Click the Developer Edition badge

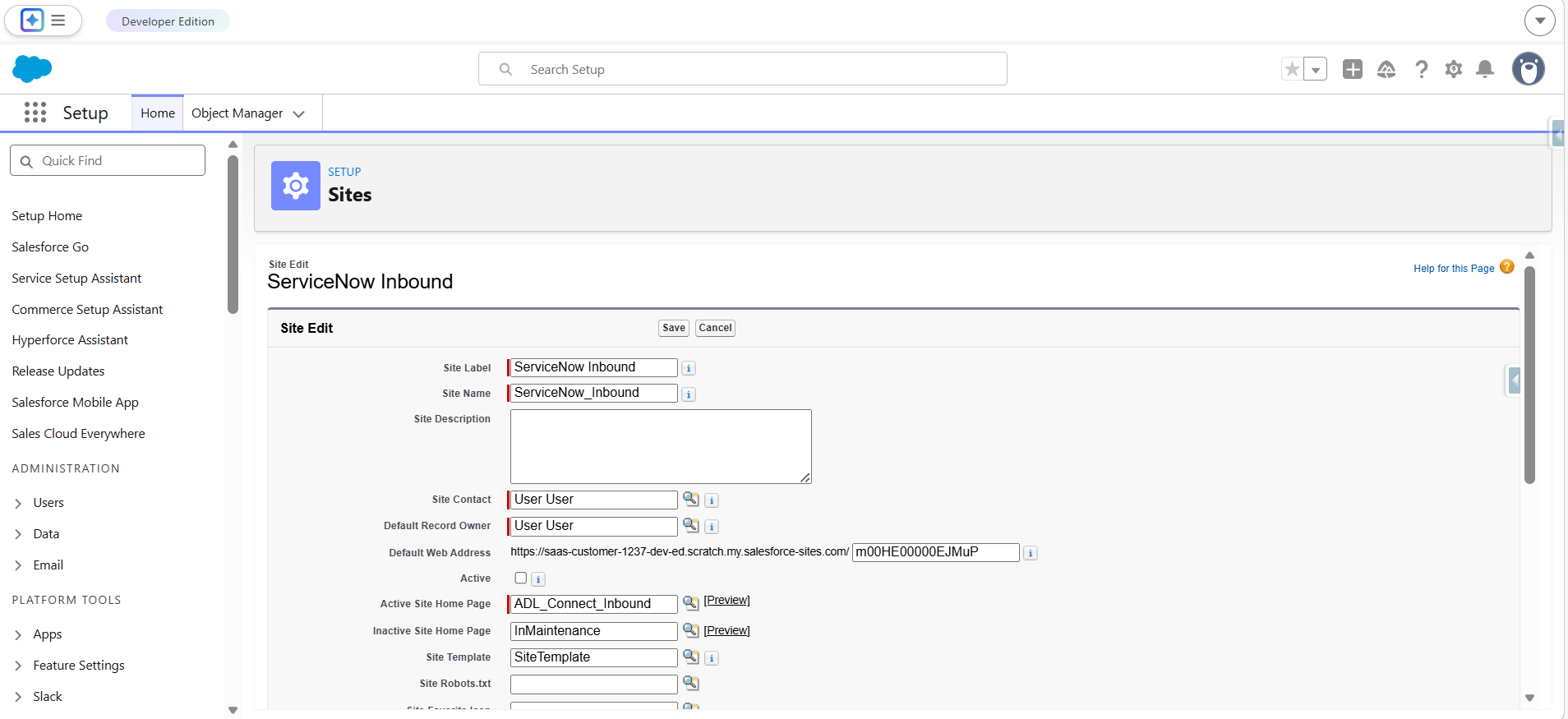pyautogui.click(x=168, y=21)
